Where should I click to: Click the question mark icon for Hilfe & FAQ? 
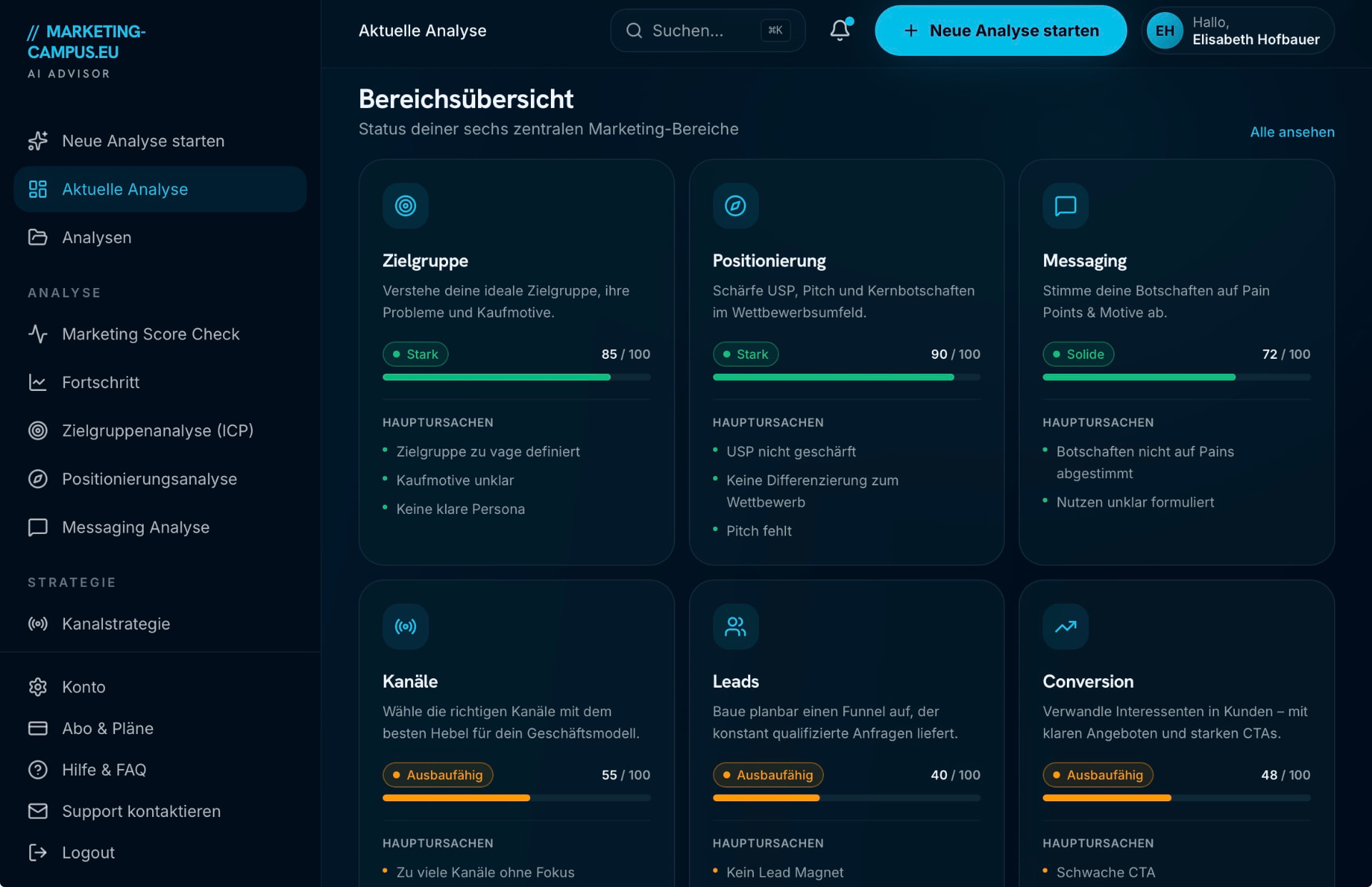coord(38,770)
